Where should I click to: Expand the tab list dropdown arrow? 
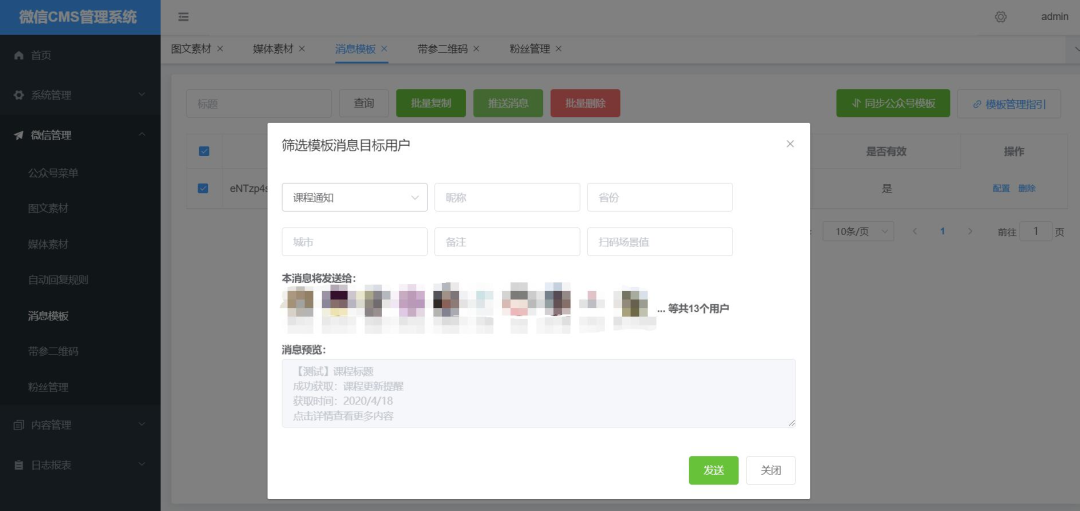click(1074, 49)
